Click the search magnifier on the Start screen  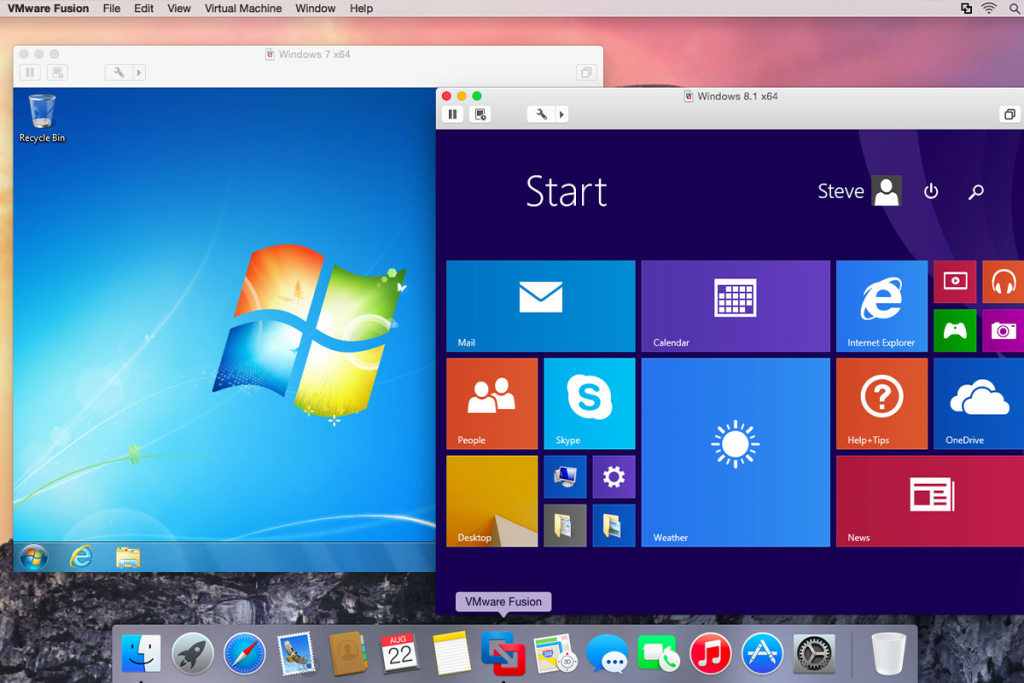pos(976,191)
